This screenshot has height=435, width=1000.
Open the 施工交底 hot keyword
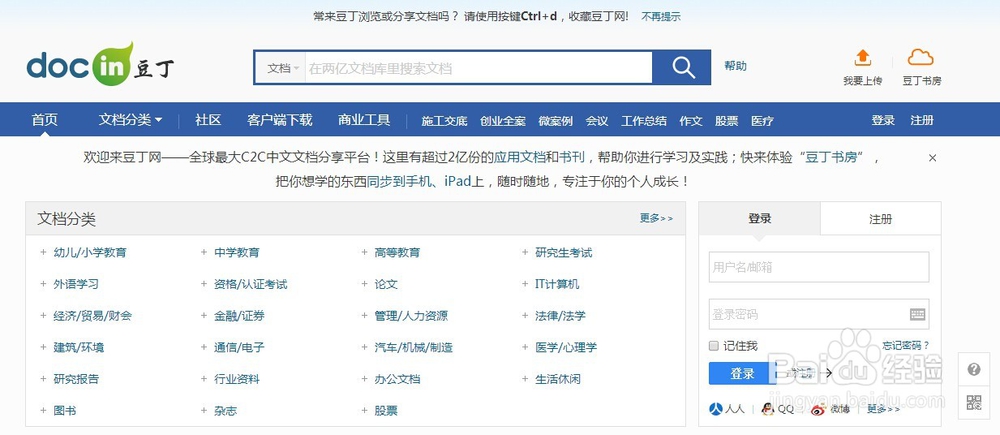pyautogui.click(x=445, y=121)
